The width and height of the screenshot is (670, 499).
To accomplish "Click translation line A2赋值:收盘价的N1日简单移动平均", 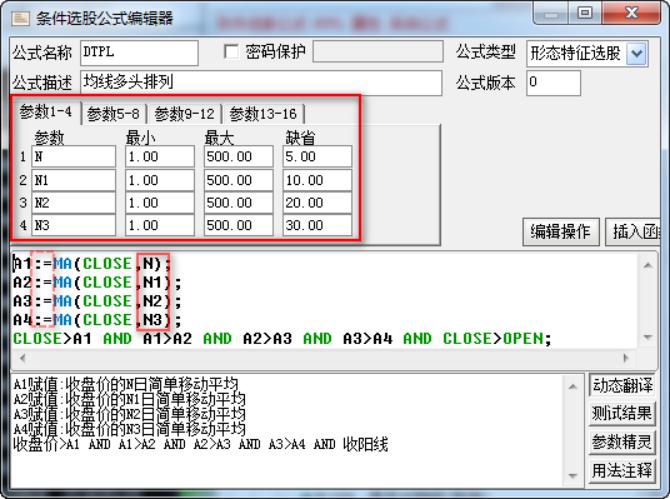I will click(x=129, y=399).
